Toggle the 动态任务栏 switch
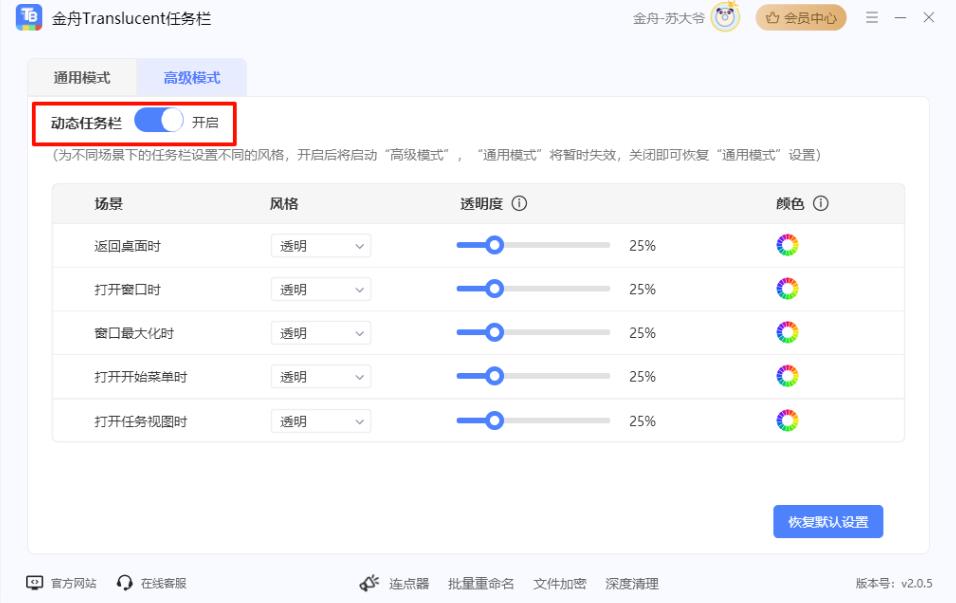 159,121
